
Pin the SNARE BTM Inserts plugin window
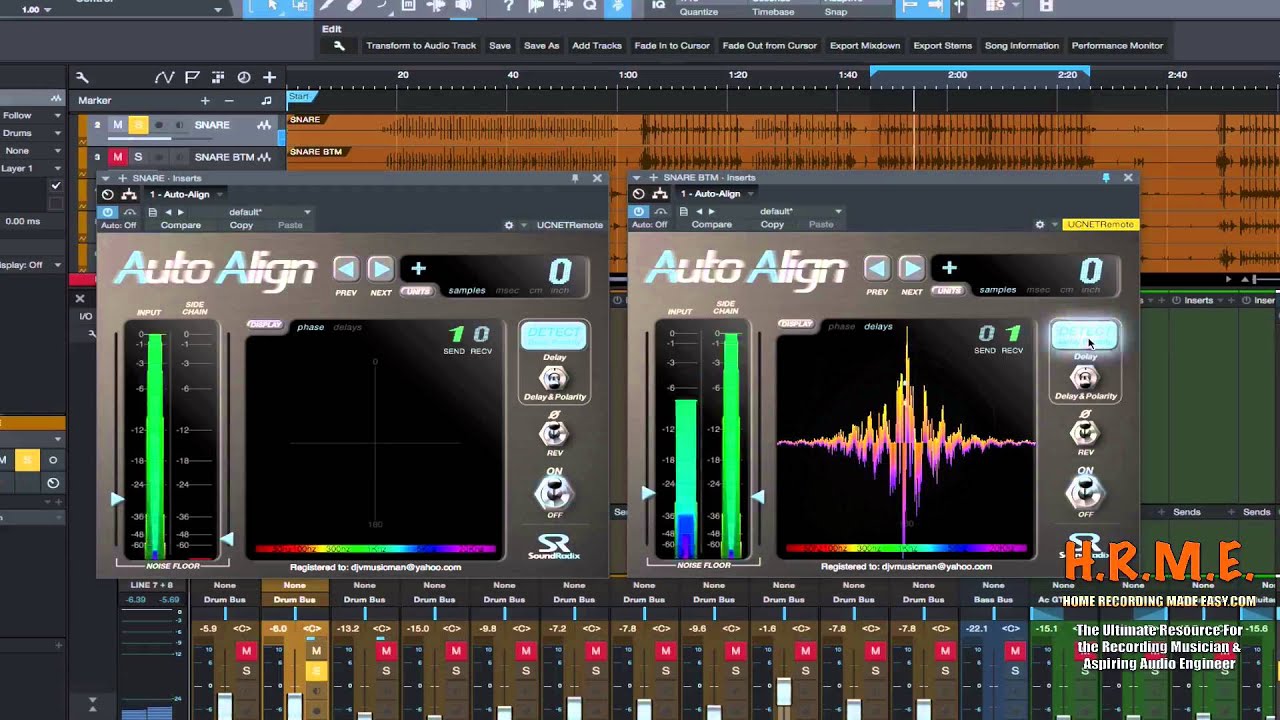pyautogui.click(x=1106, y=177)
